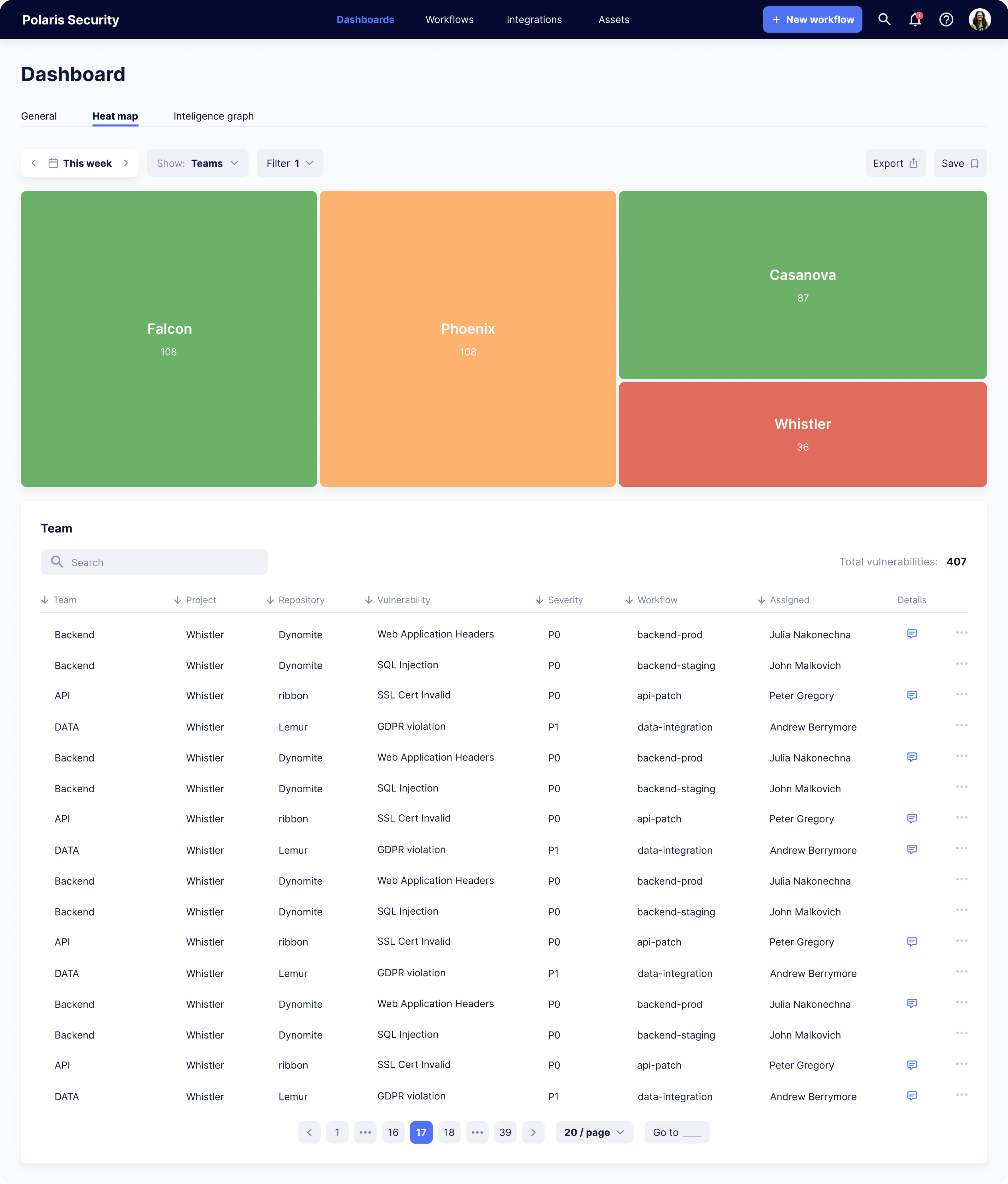Go to the previous week with the left chevron

coord(34,163)
